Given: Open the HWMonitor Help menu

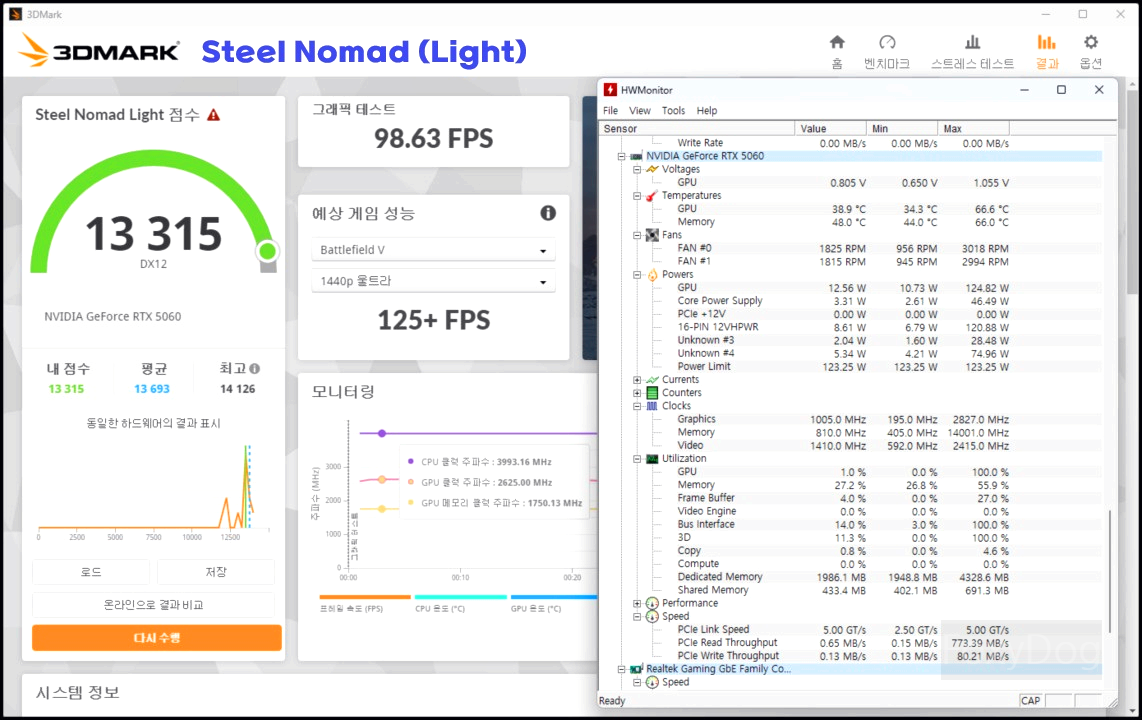Looking at the screenshot, I should point(706,111).
